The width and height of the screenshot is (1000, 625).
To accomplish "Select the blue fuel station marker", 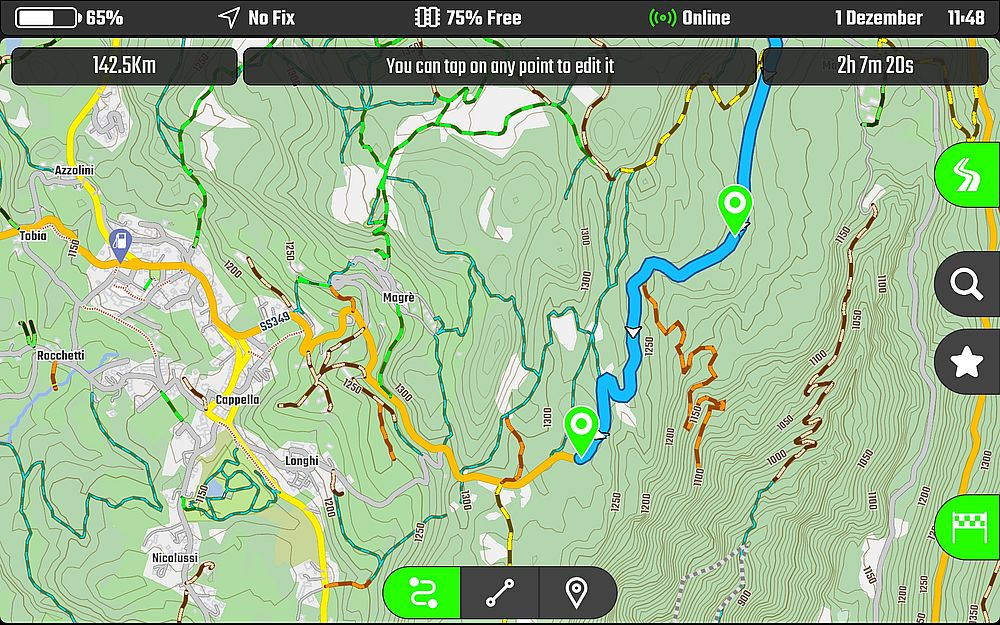I will pos(120,246).
